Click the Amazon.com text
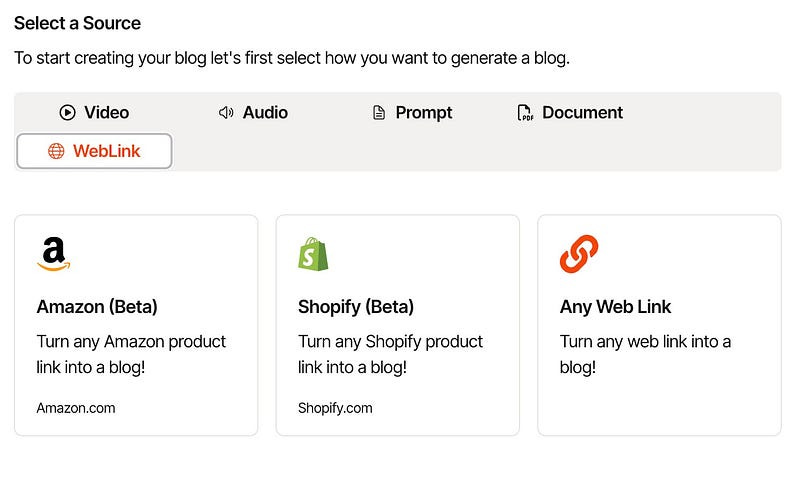Viewport: 800px width, 492px height. click(x=76, y=408)
